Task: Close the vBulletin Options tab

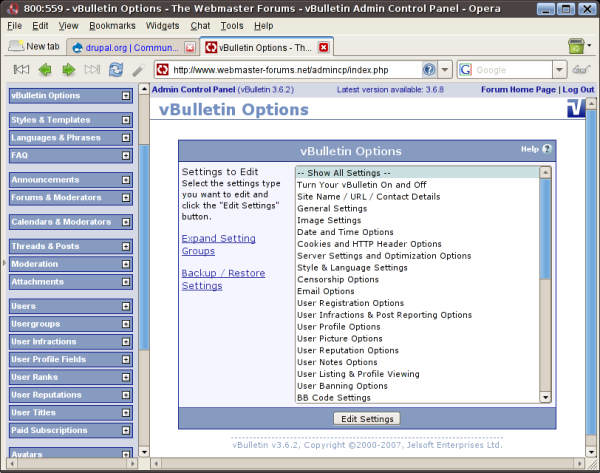Action: pyautogui.click(x=323, y=47)
